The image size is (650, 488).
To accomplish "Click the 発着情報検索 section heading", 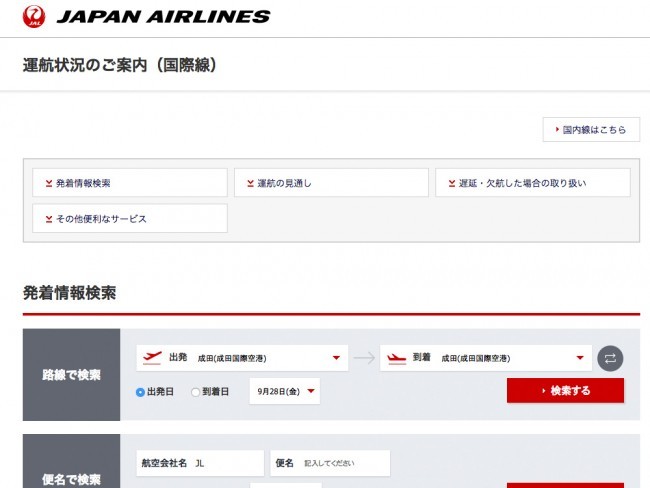I will (69, 293).
